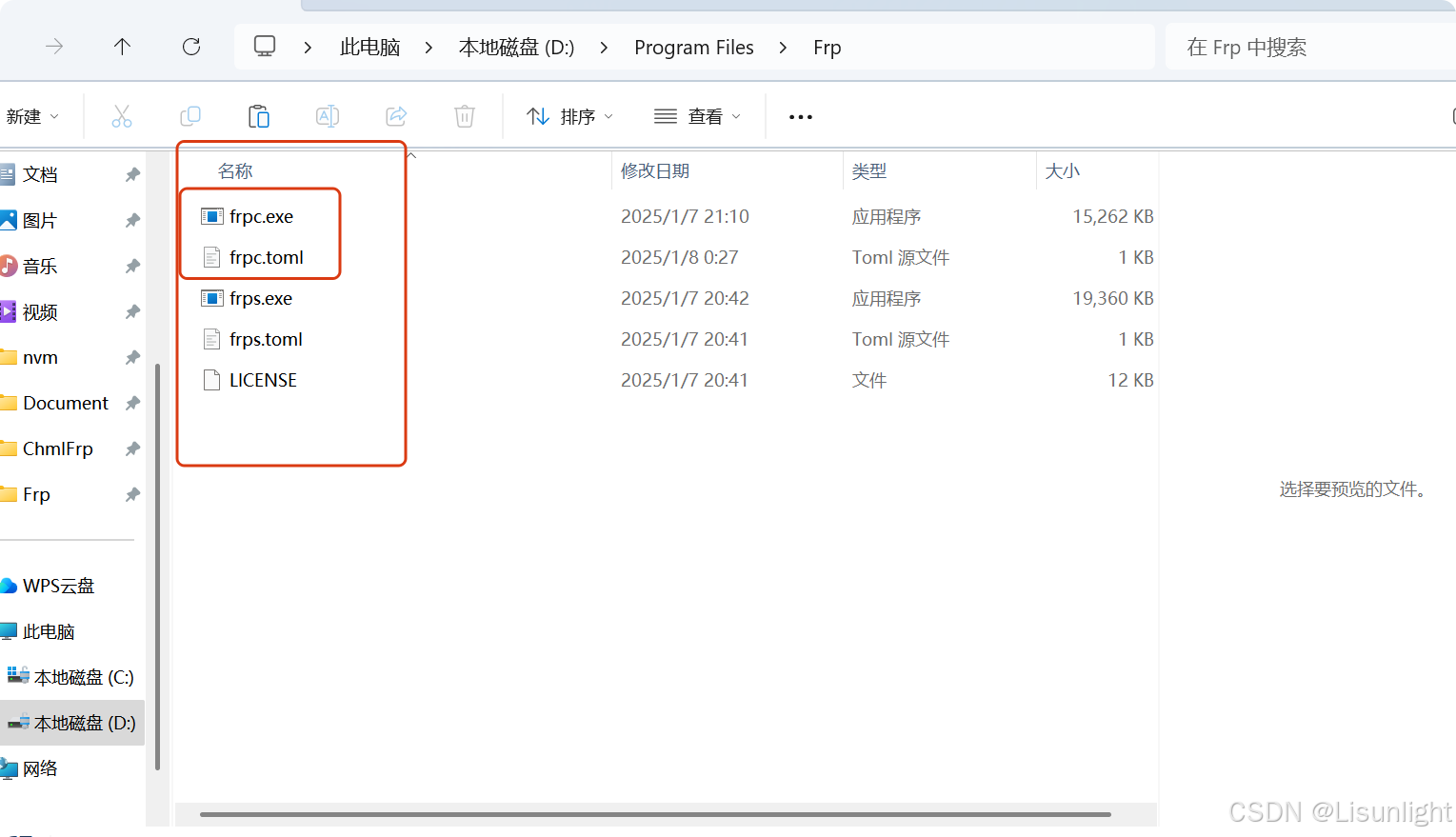This screenshot has width=1456, height=837.
Task: Sort by 类型 column header
Action: 869,171
